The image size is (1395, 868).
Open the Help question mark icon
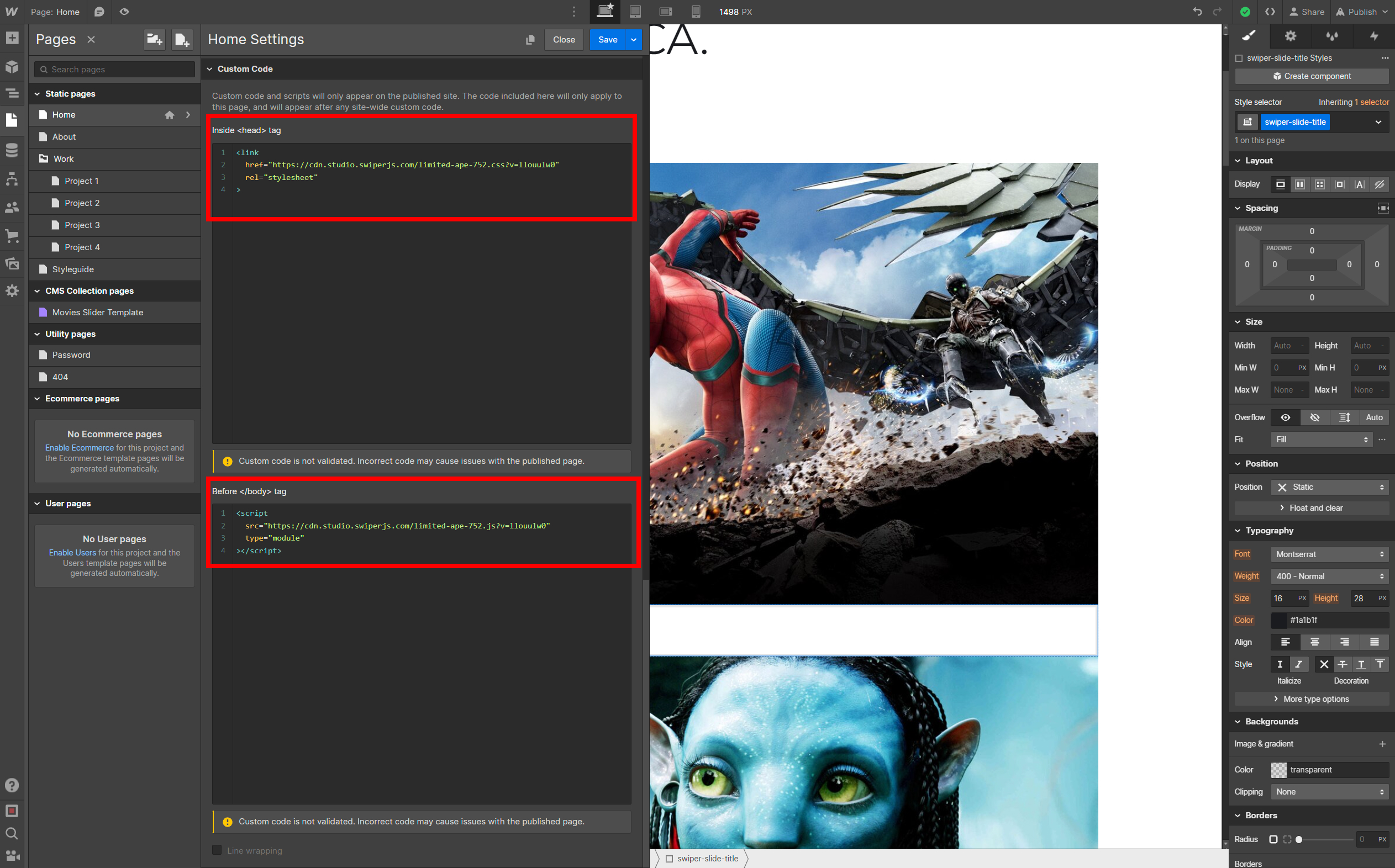click(x=12, y=785)
